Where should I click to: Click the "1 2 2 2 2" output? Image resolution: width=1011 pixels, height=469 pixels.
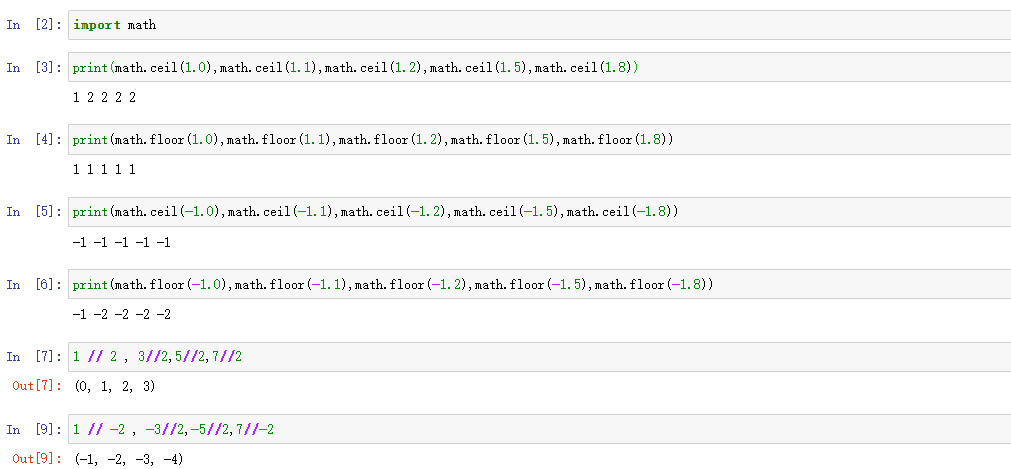click(x=104, y=98)
